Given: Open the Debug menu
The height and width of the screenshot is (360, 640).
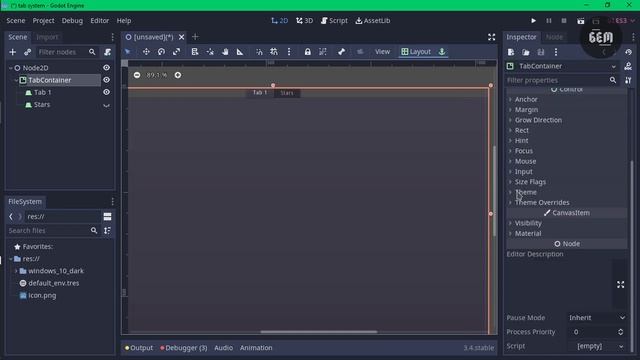Looking at the screenshot, I should pyautogui.click(x=72, y=20).
